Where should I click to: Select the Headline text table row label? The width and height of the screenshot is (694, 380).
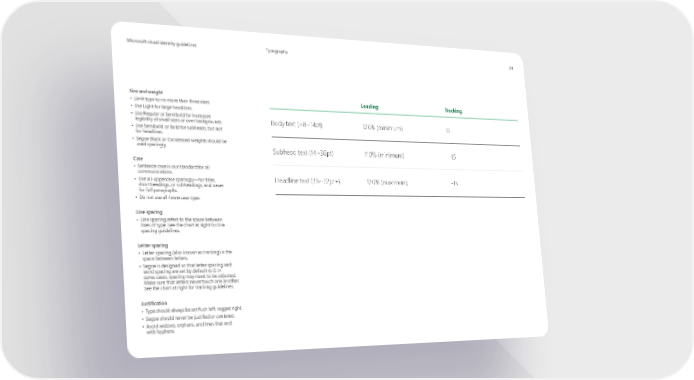[307, 180]
